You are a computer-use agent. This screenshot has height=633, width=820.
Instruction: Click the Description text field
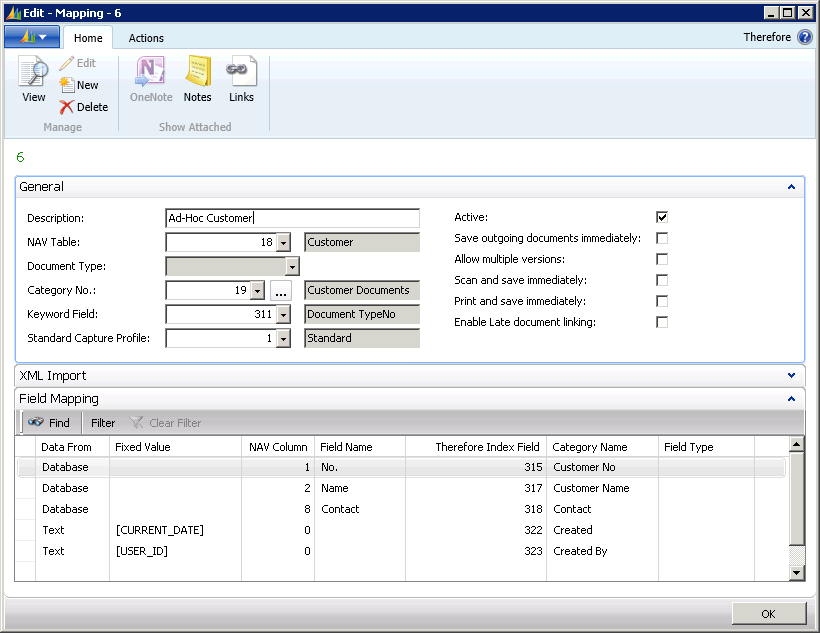click(x=292, y=218)
